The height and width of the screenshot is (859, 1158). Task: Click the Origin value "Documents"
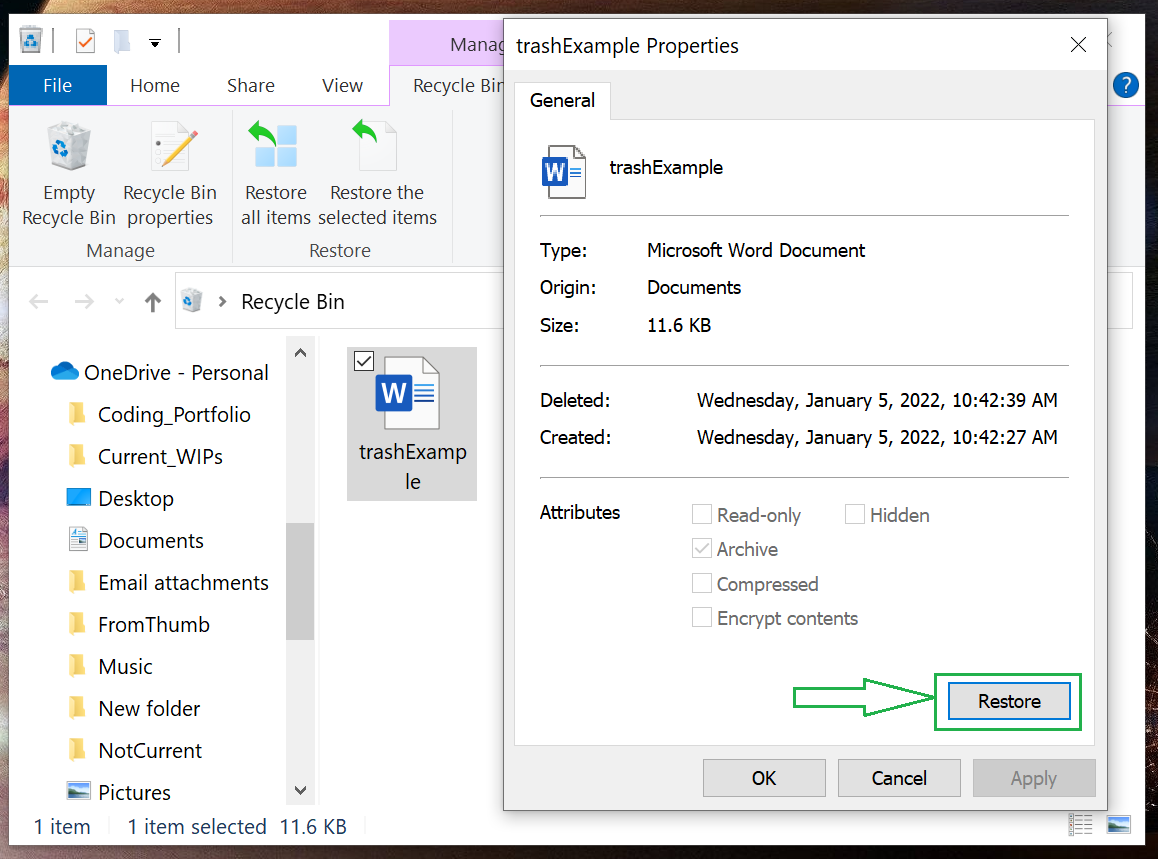click(x=693, y=287)
